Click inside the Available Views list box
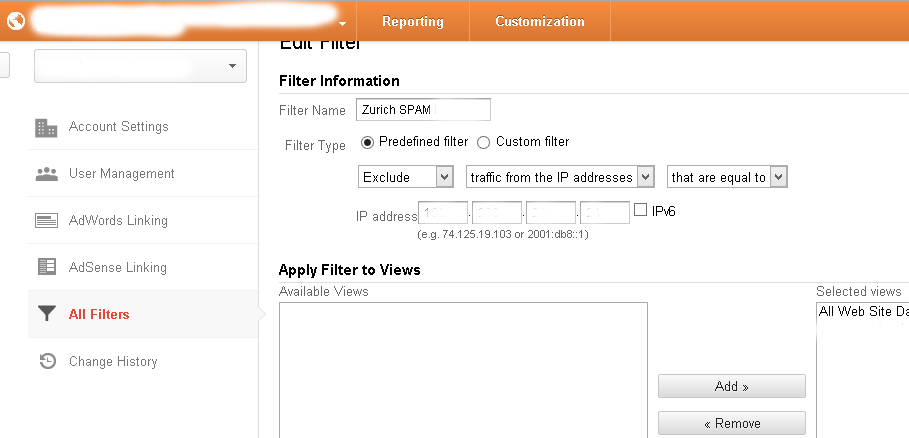 [463, 370]
